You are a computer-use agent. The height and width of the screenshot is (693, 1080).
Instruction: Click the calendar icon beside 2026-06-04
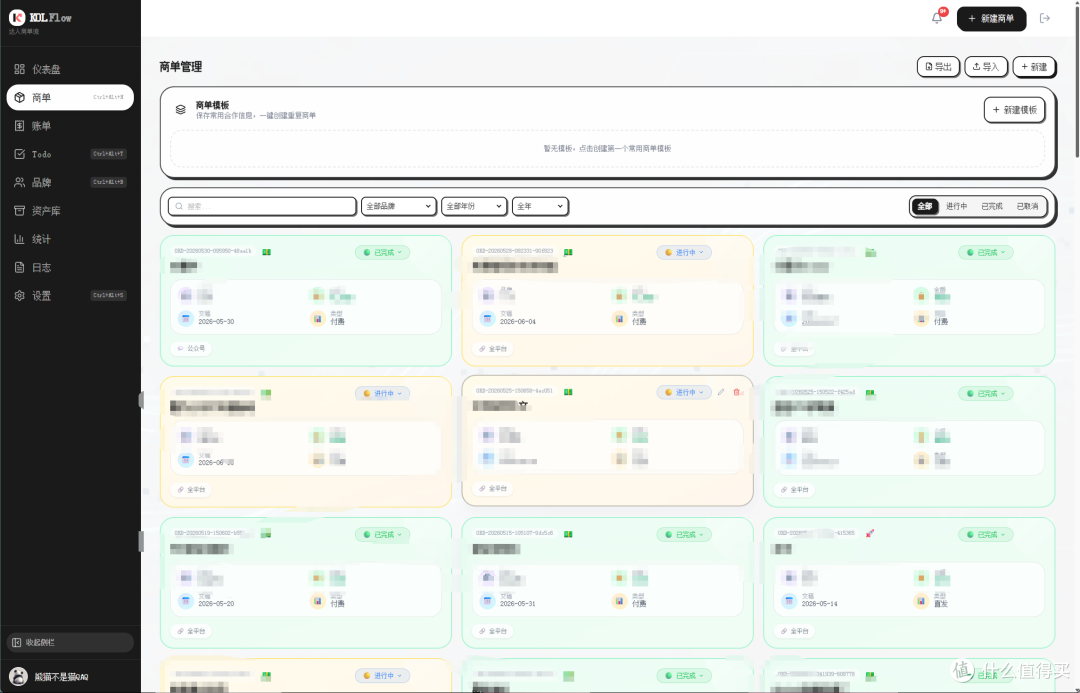click(488, 318)
